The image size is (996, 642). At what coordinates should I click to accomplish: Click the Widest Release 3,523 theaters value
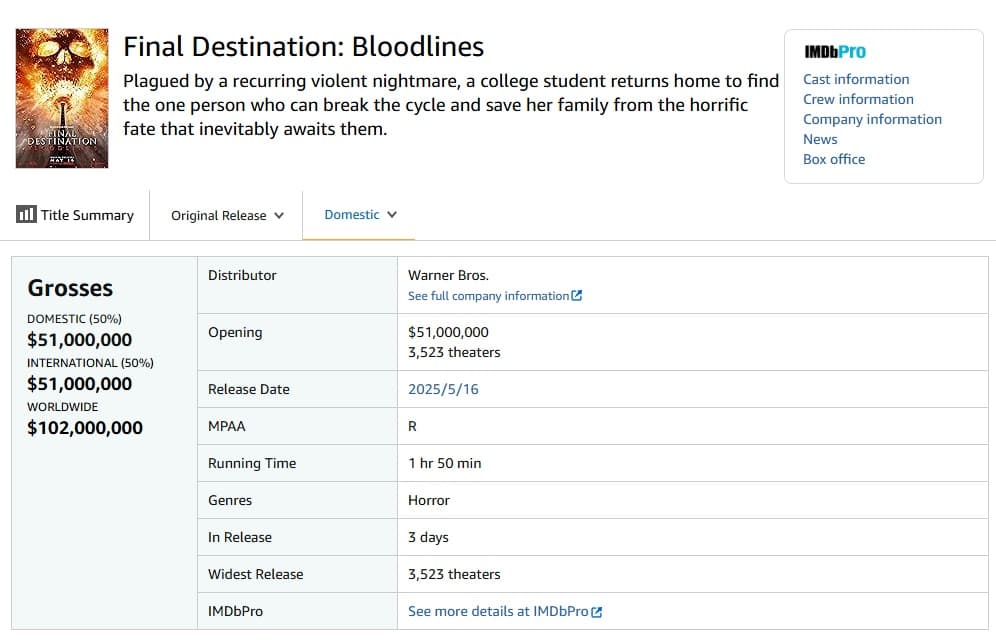[454, 574]
